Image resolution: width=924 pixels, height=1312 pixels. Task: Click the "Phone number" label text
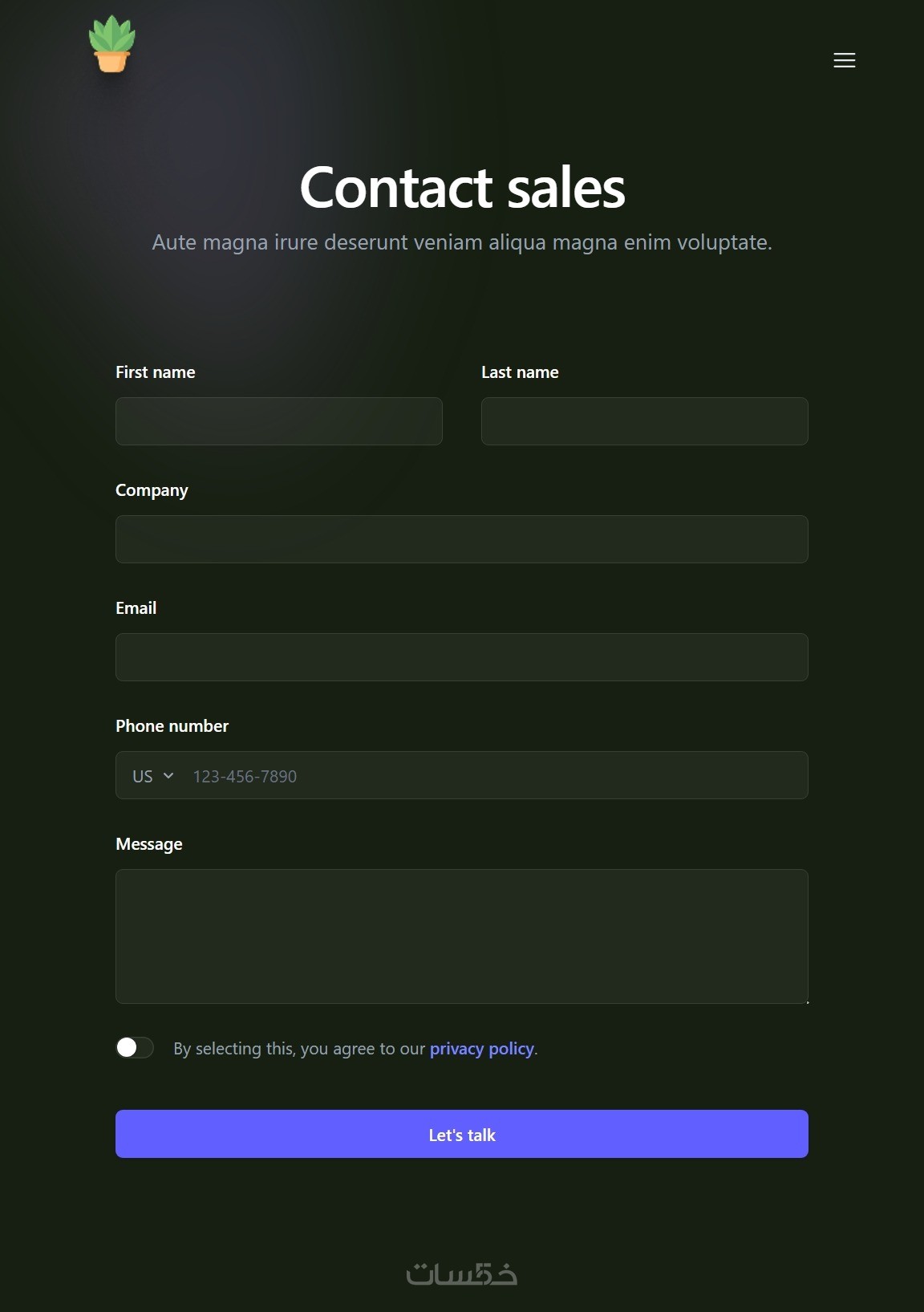coord(172,726)
